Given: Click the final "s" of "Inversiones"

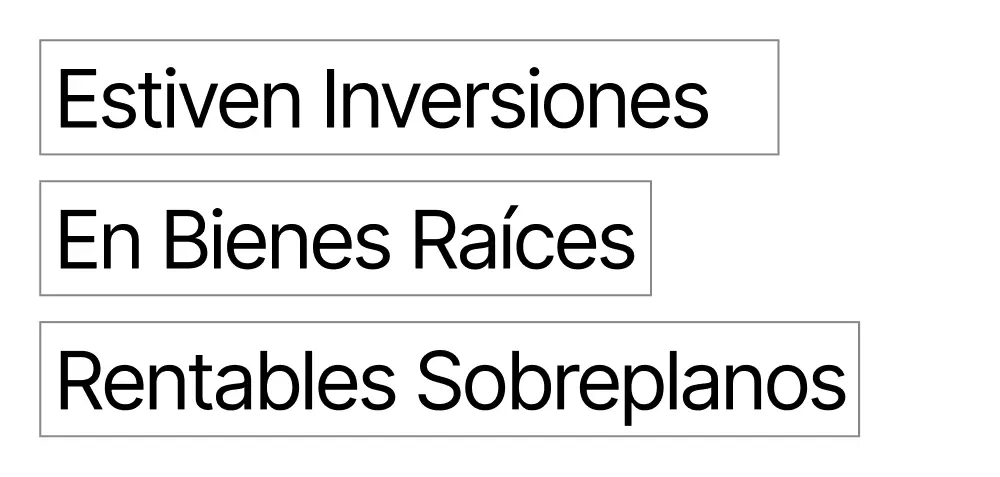Looking at the screenshot, I should (693, 106).
